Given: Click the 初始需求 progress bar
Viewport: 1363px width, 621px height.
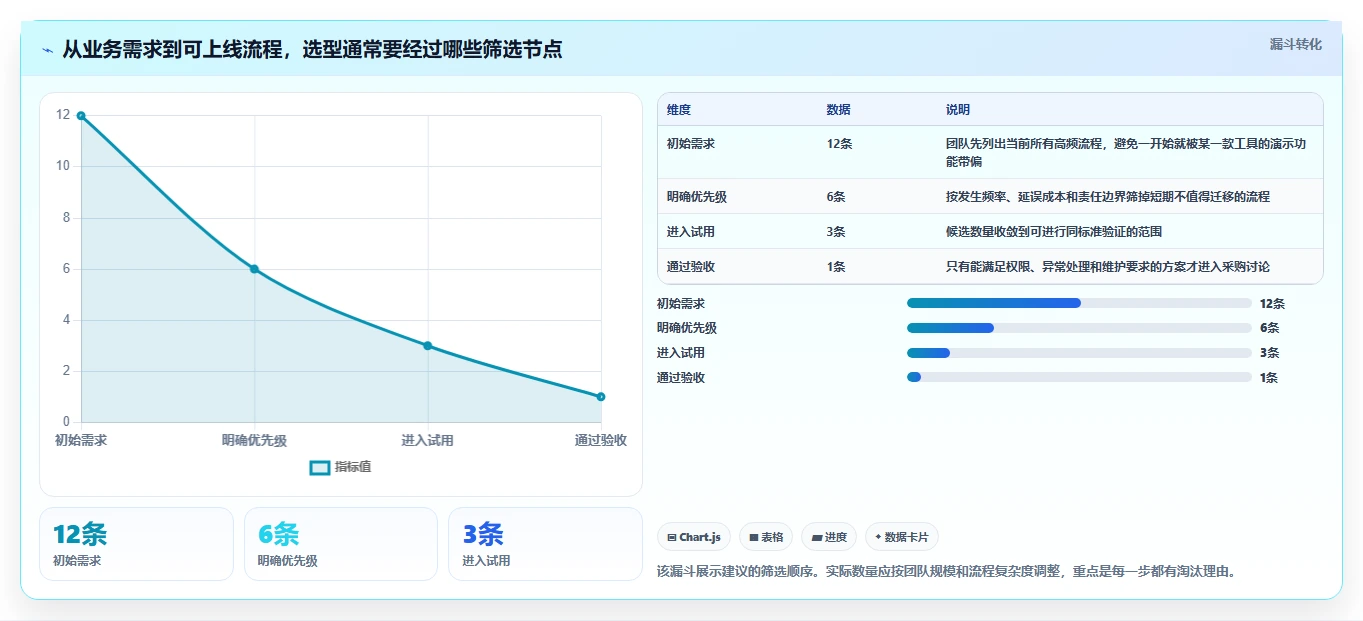Looking at the screenshot, I should pos(1079,303).
